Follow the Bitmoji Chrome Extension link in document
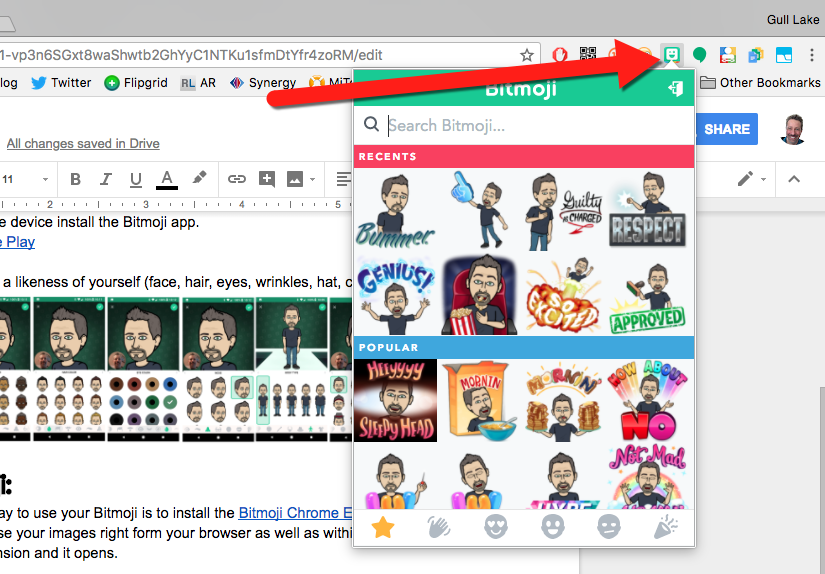 [295, 512]
